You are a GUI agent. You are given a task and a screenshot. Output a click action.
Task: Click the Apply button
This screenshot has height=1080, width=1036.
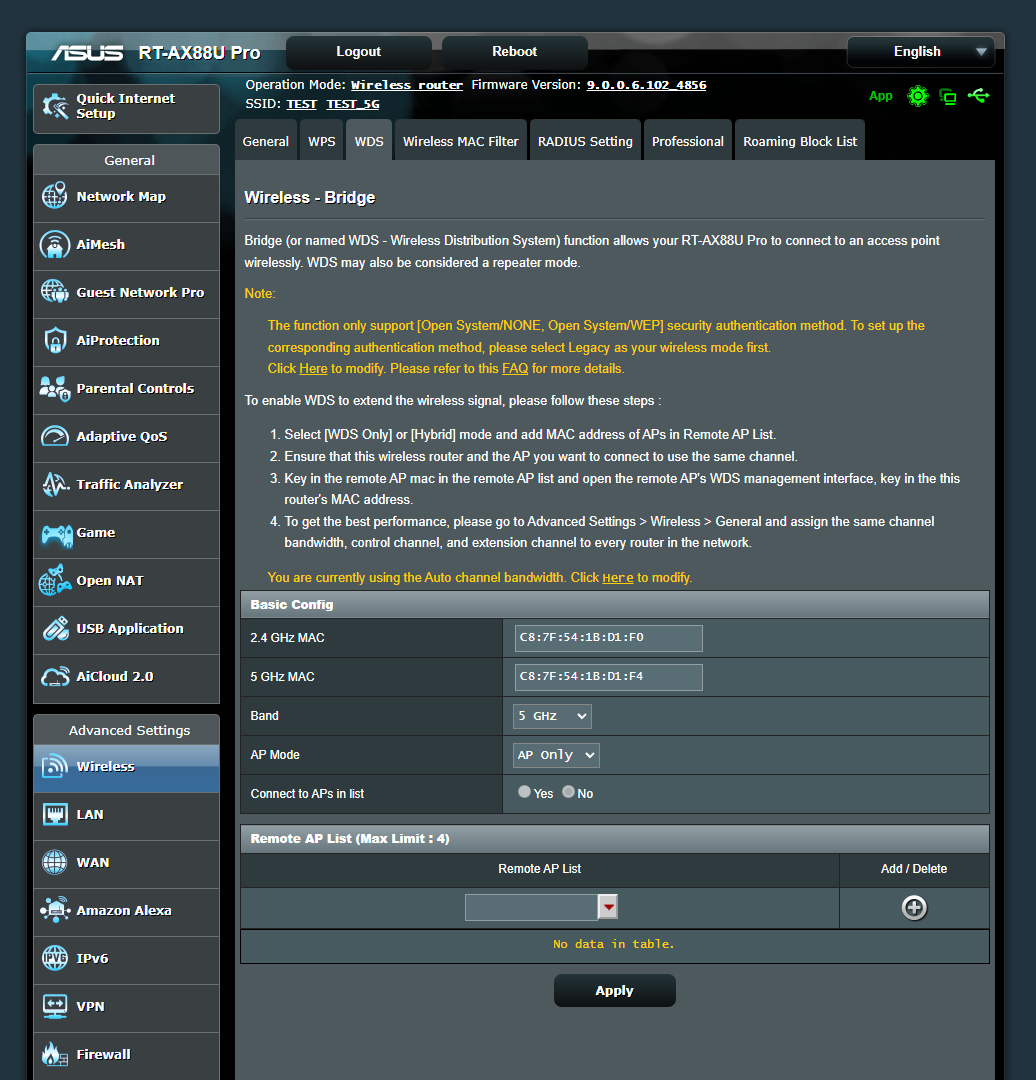tap(614, 990)
